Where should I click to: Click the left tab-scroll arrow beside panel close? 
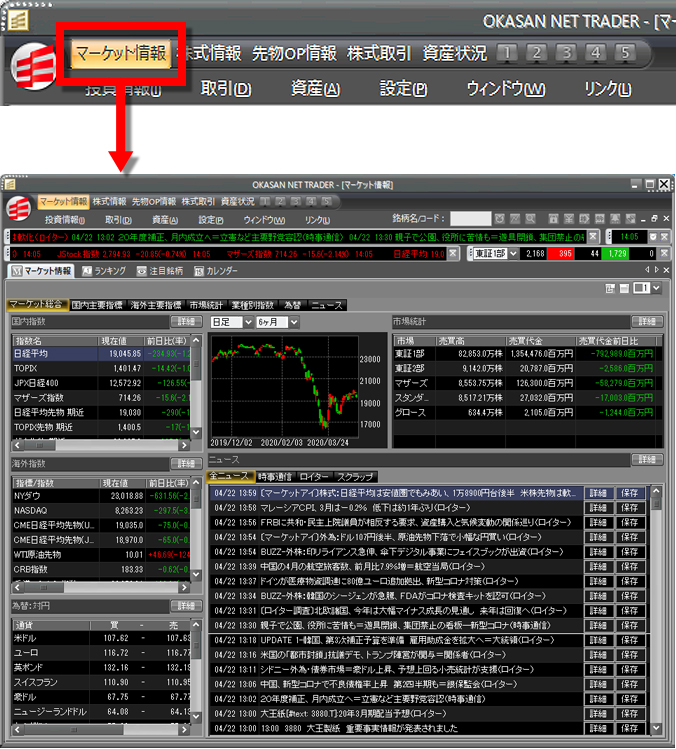coord(647,270)
